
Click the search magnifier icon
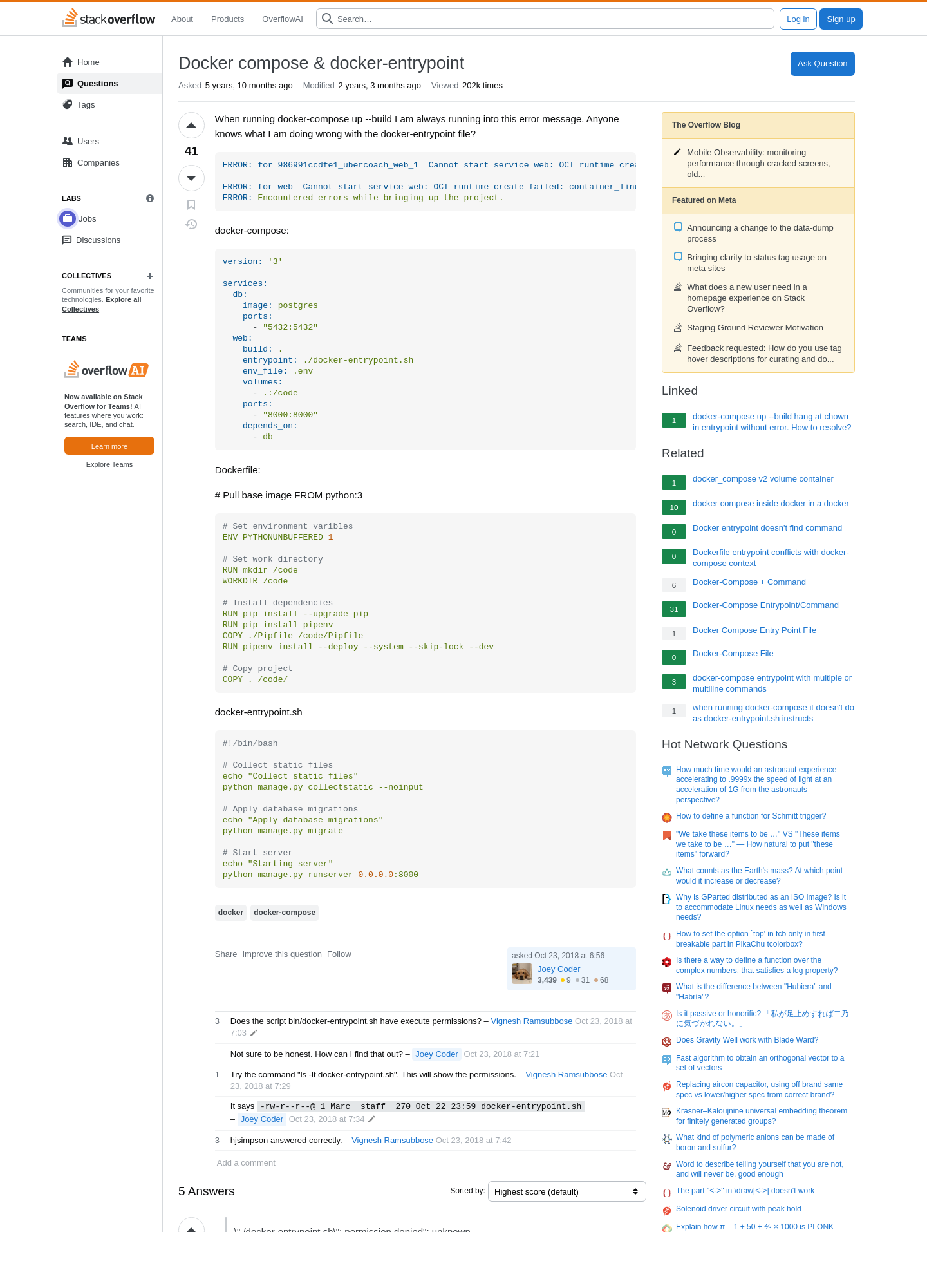tap(328, 19)
